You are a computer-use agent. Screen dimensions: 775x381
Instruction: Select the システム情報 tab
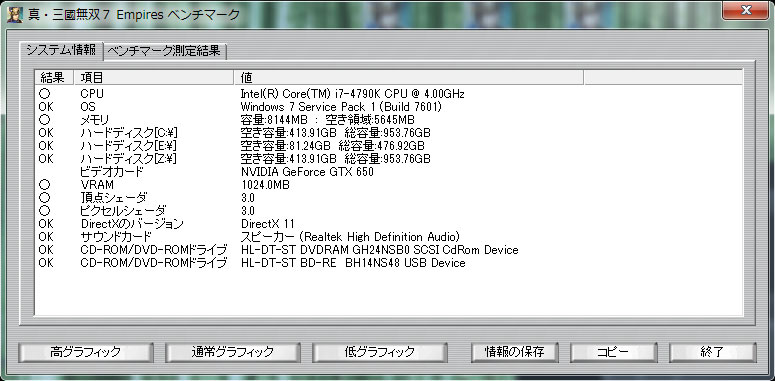coord(61,51)
